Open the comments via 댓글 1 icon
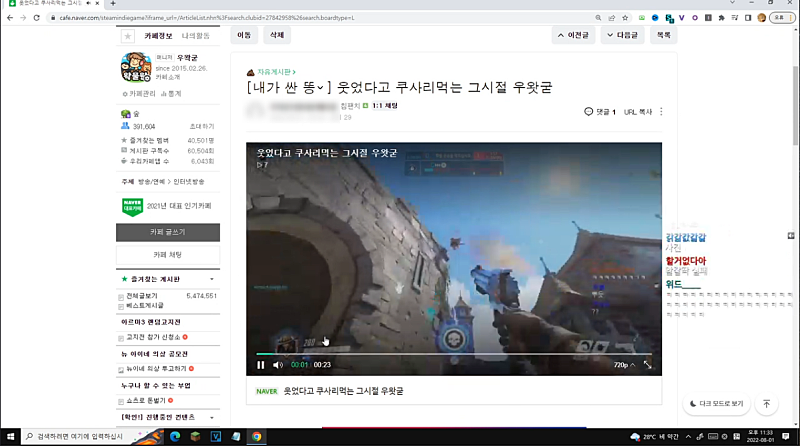 (600, 112)
